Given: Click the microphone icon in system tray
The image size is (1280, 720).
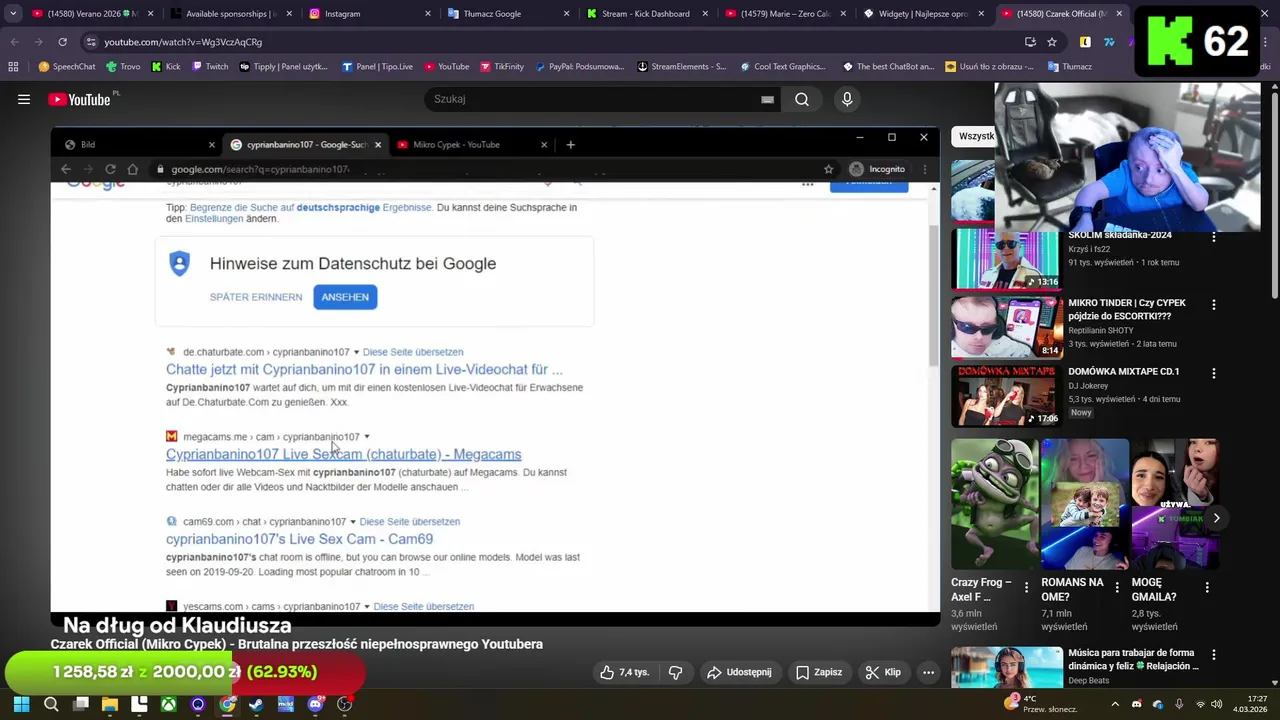Looking at the screenshot, I should tap(1179, 704).
